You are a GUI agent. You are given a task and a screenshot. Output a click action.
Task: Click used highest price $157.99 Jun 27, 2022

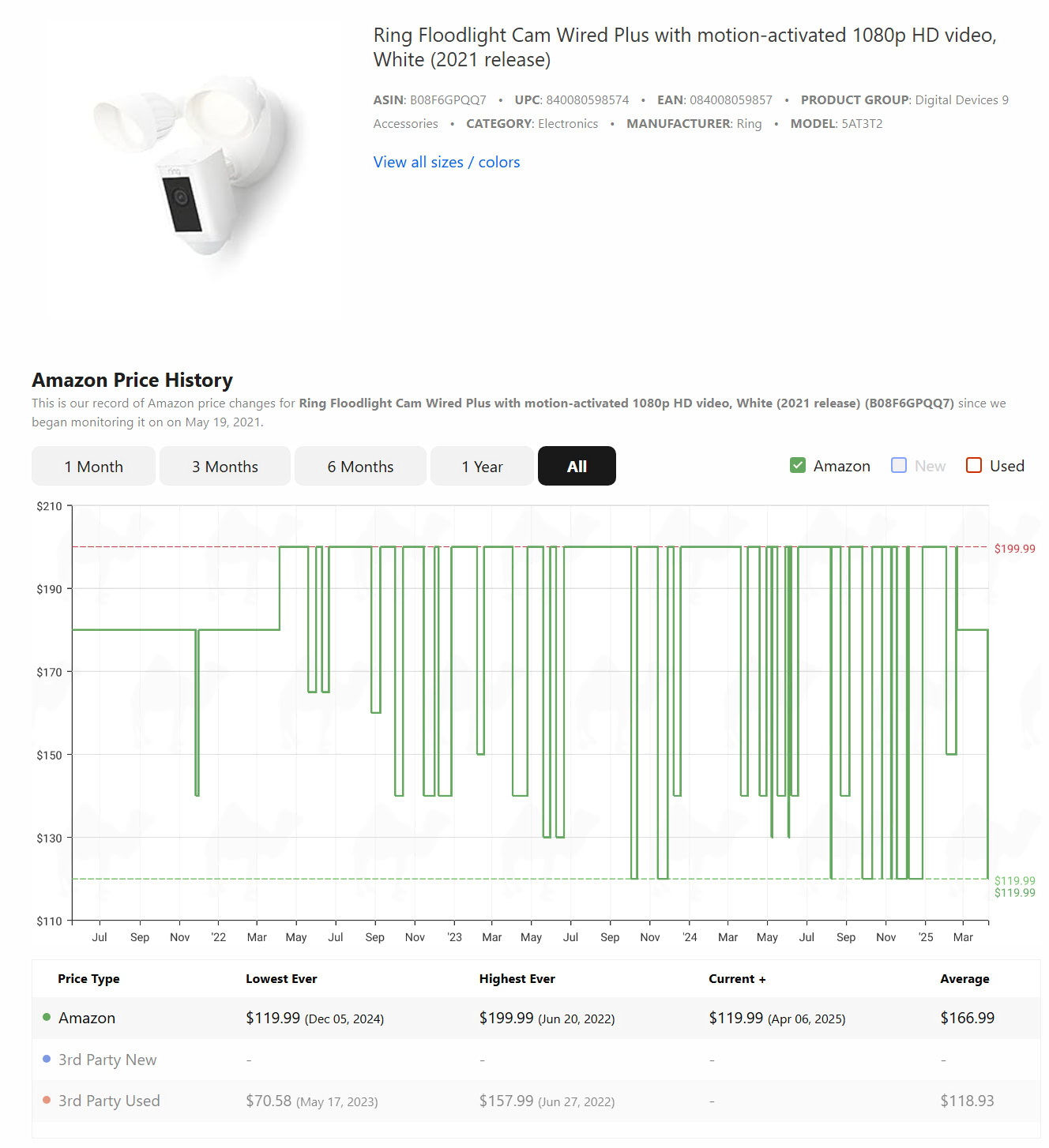(547, 1101)
